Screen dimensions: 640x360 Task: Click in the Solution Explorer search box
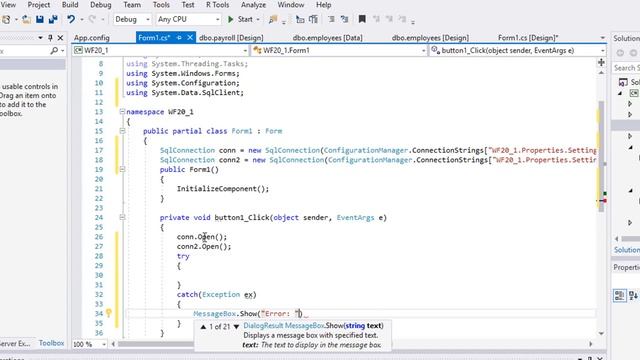coord(626,68)
